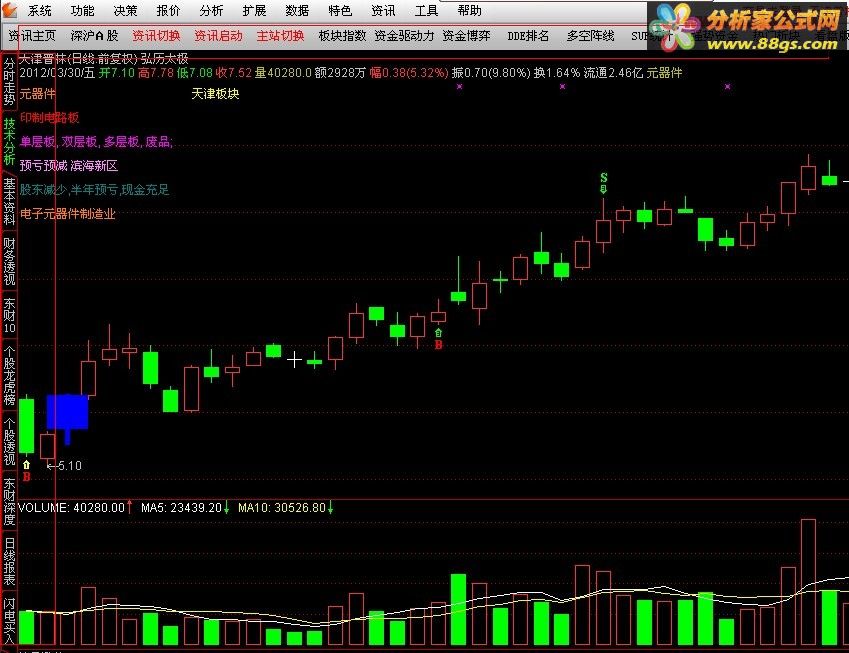The height and width of the screenshot is (653, 849).
Task: Switch to 东财深度 side tab
Action: click(x=9, y=501)
